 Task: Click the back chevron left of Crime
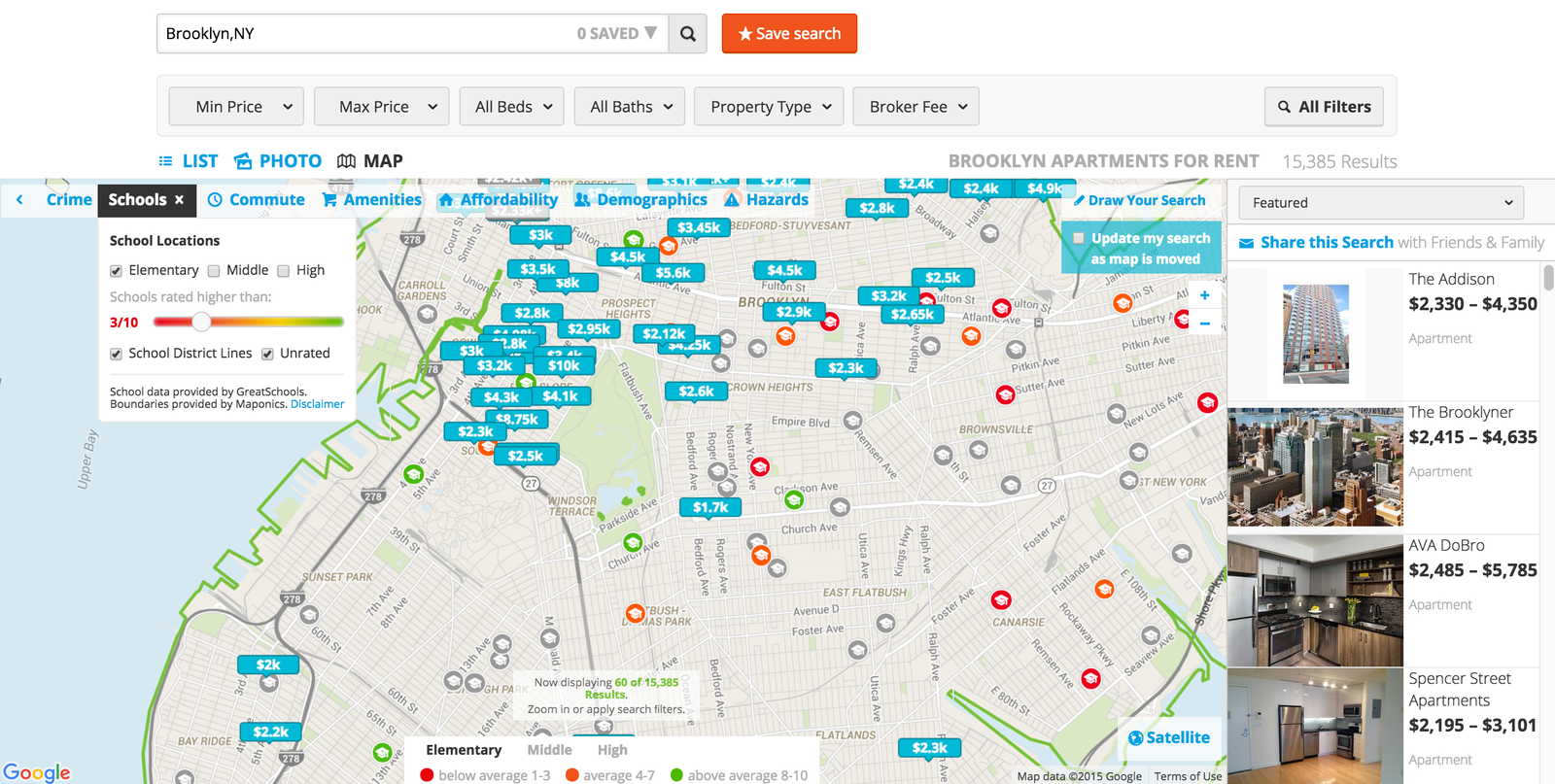tap(19, 200)
